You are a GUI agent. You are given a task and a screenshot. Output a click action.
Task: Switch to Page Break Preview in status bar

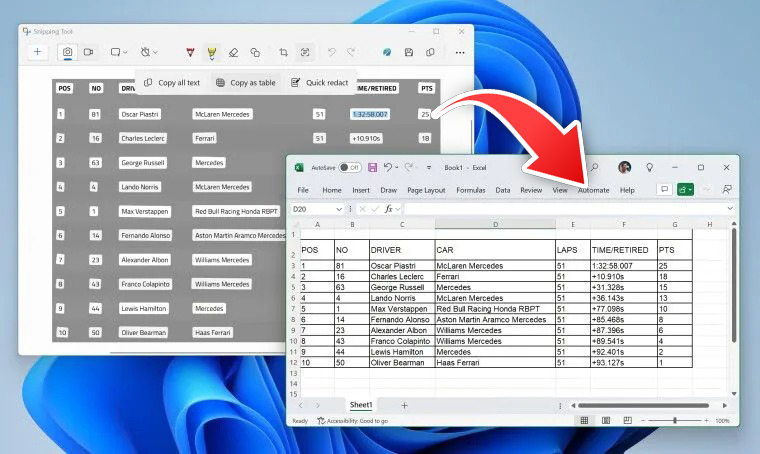pyautogui.click(x=627, y=421)
